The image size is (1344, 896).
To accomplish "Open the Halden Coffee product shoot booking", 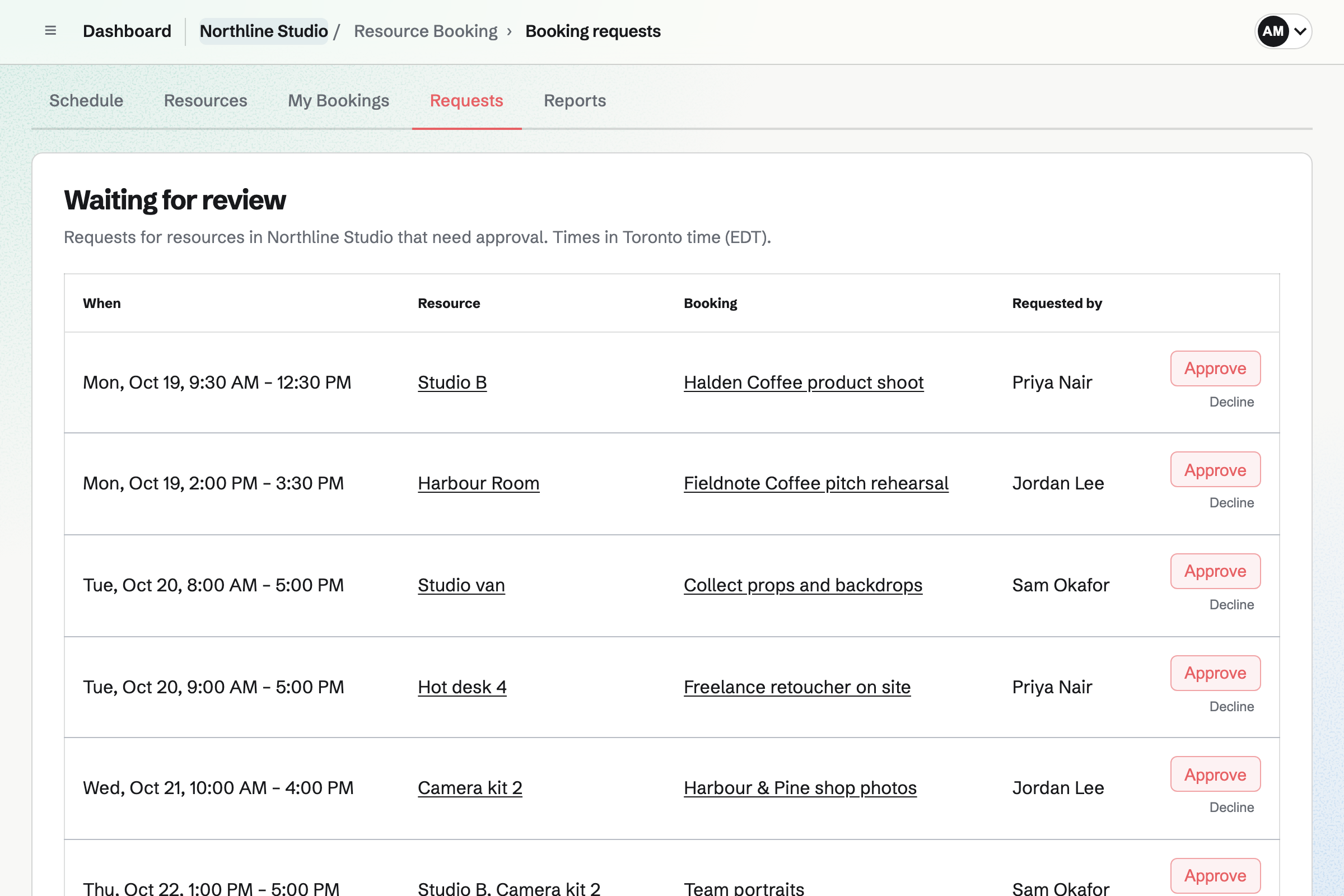I will pos(804,382).
